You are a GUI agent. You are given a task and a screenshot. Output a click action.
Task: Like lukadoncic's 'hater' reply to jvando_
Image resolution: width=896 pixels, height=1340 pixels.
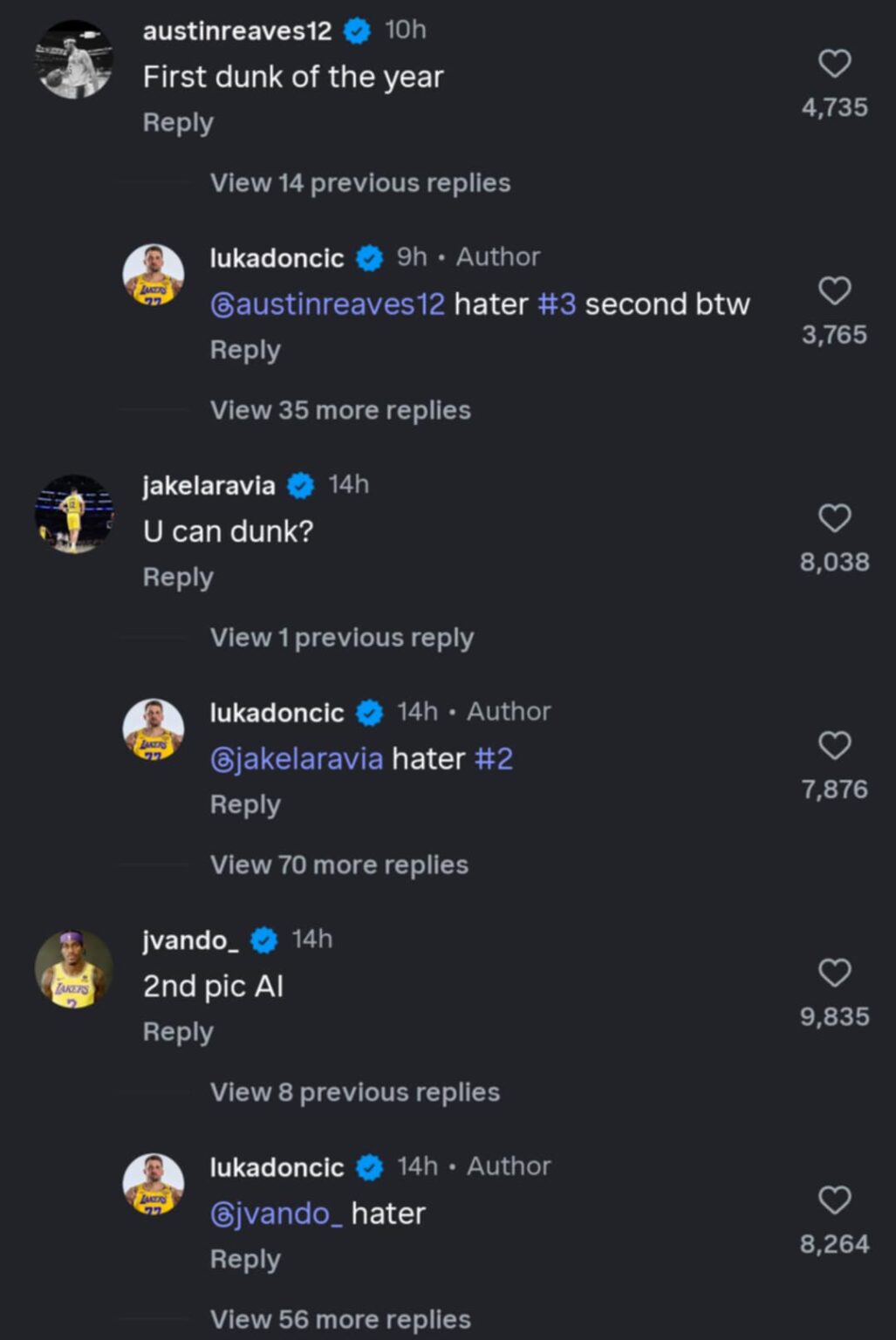[835, 1198]
